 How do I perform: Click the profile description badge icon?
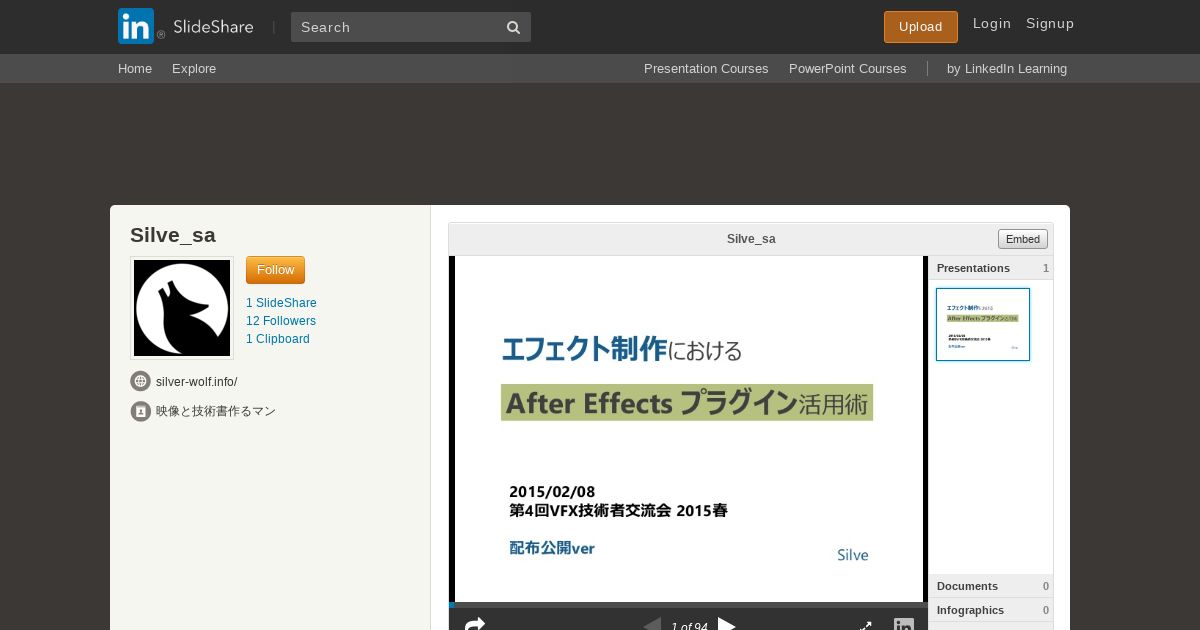click(x=141, y=411)
